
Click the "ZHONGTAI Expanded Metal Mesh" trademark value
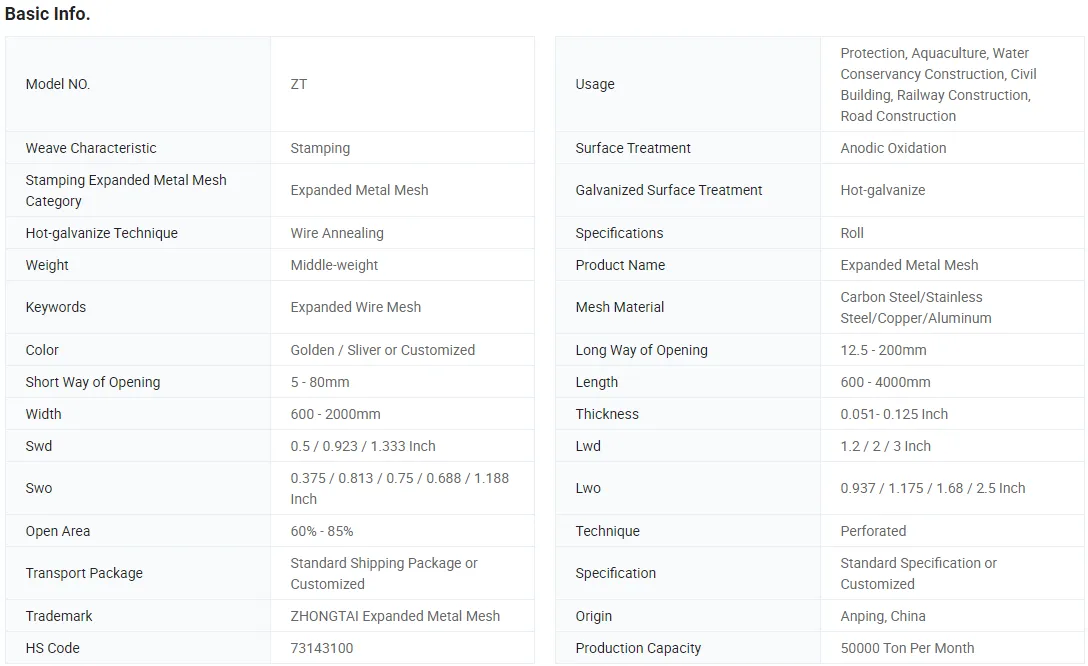point(395,616)
